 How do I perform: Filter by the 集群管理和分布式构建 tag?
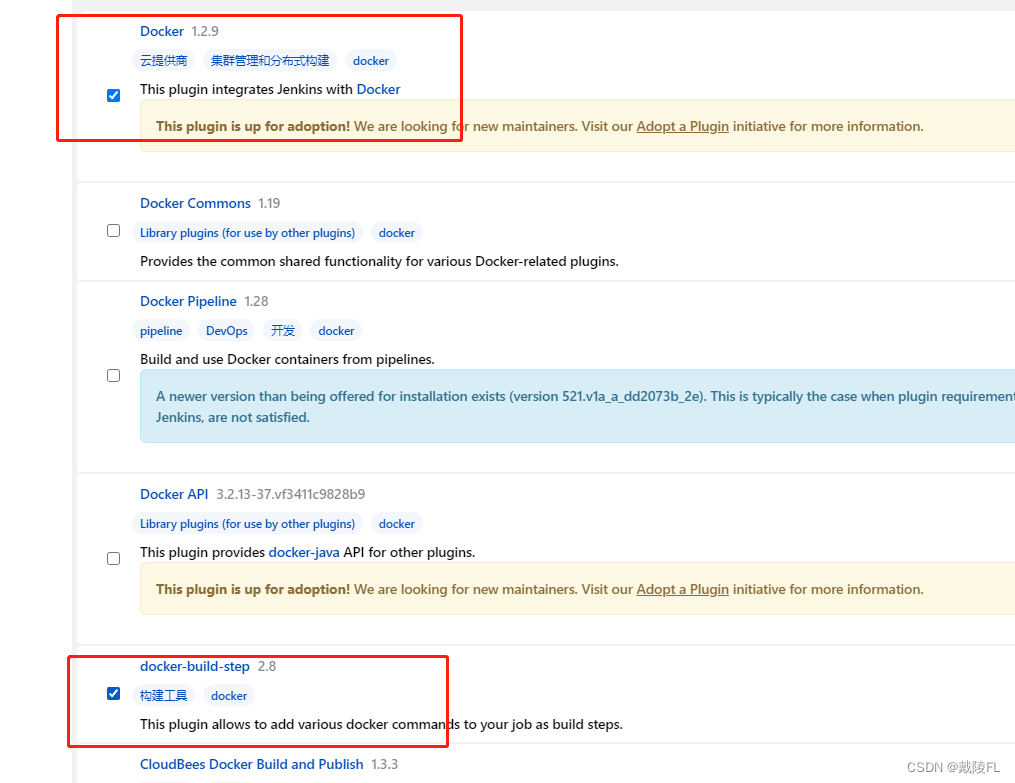[270, 61]
